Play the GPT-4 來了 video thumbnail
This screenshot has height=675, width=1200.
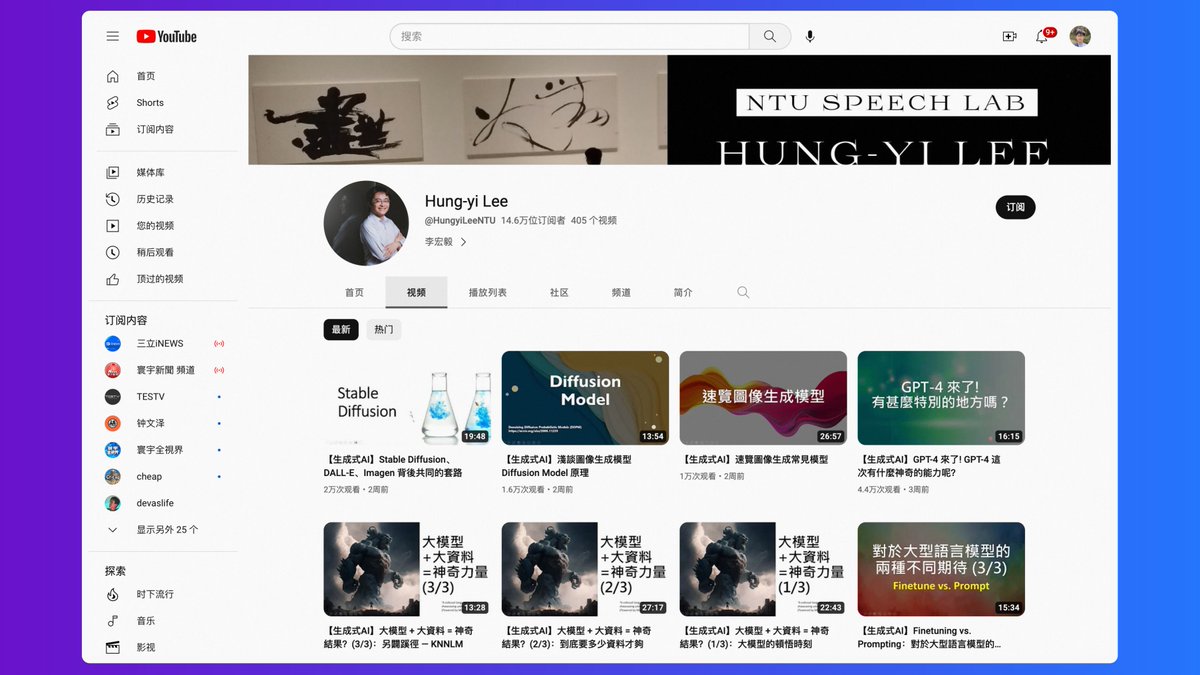click(941, 398)
